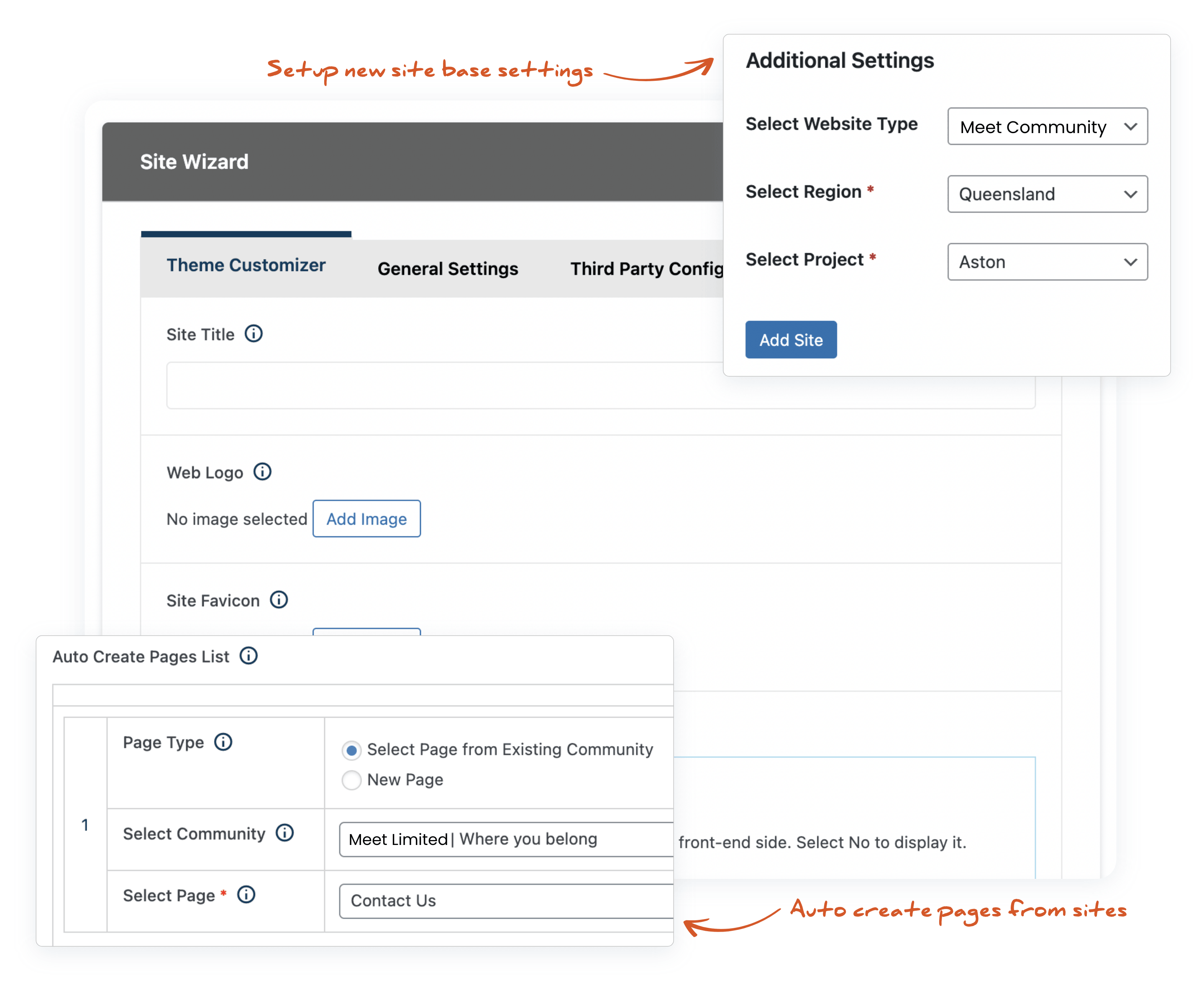Open the Select Website Type dropdown
1204x986 pixels.
[1047, 126]
